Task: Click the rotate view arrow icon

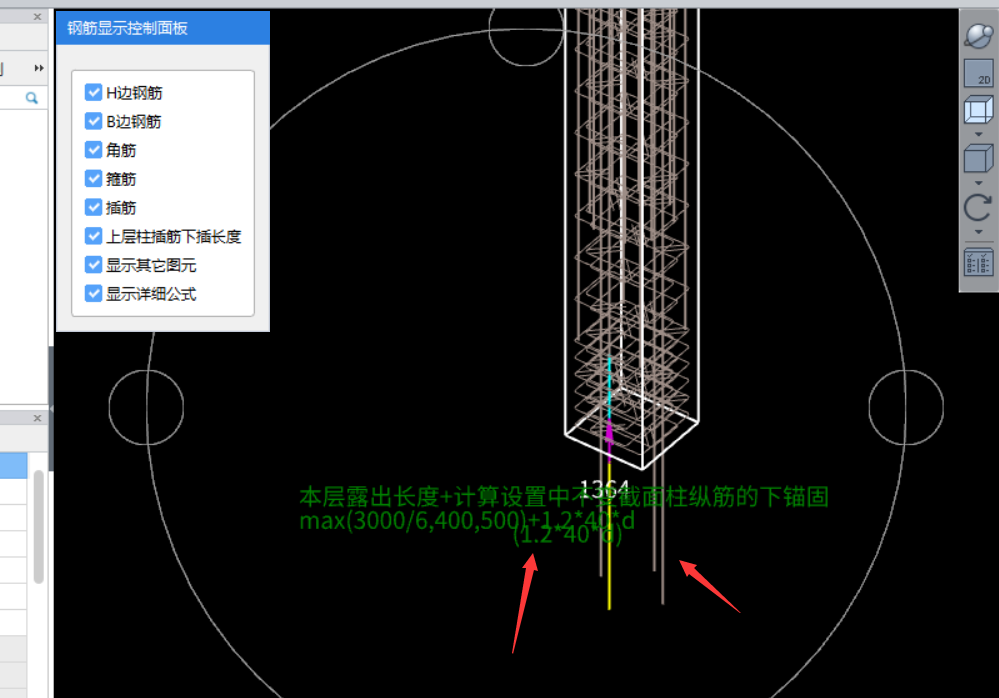Action: pyautogui.click(x=977, y=208)
